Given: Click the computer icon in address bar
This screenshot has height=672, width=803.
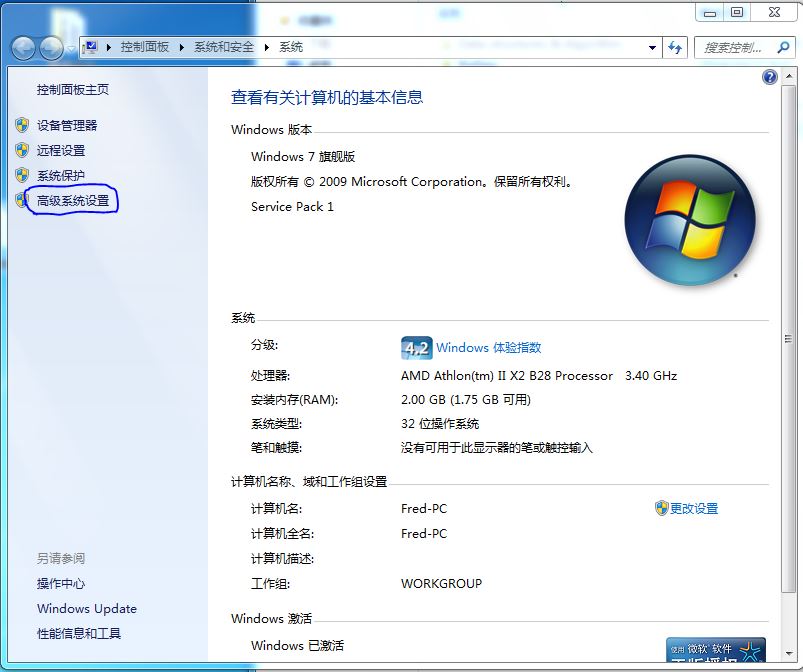Looking at the screenshot, I should pyautogui.click(x=91, y=47).
